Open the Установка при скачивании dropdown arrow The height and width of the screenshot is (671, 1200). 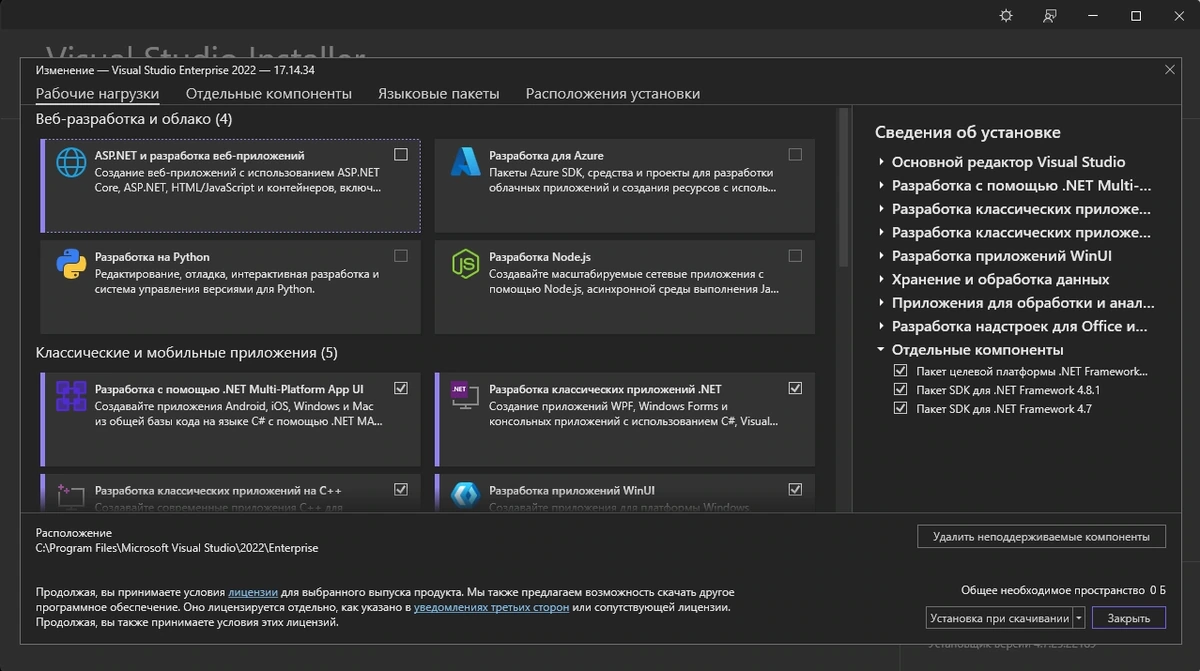coord(1080,618)
